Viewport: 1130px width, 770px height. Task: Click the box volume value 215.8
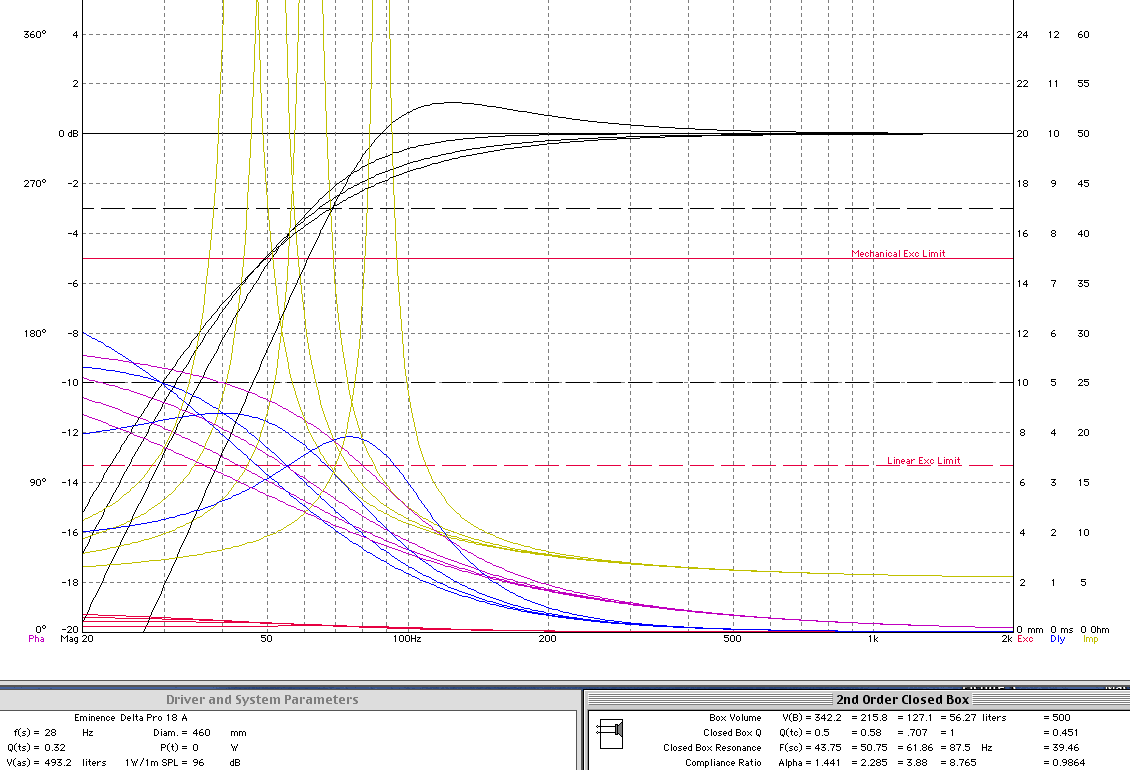873,717
